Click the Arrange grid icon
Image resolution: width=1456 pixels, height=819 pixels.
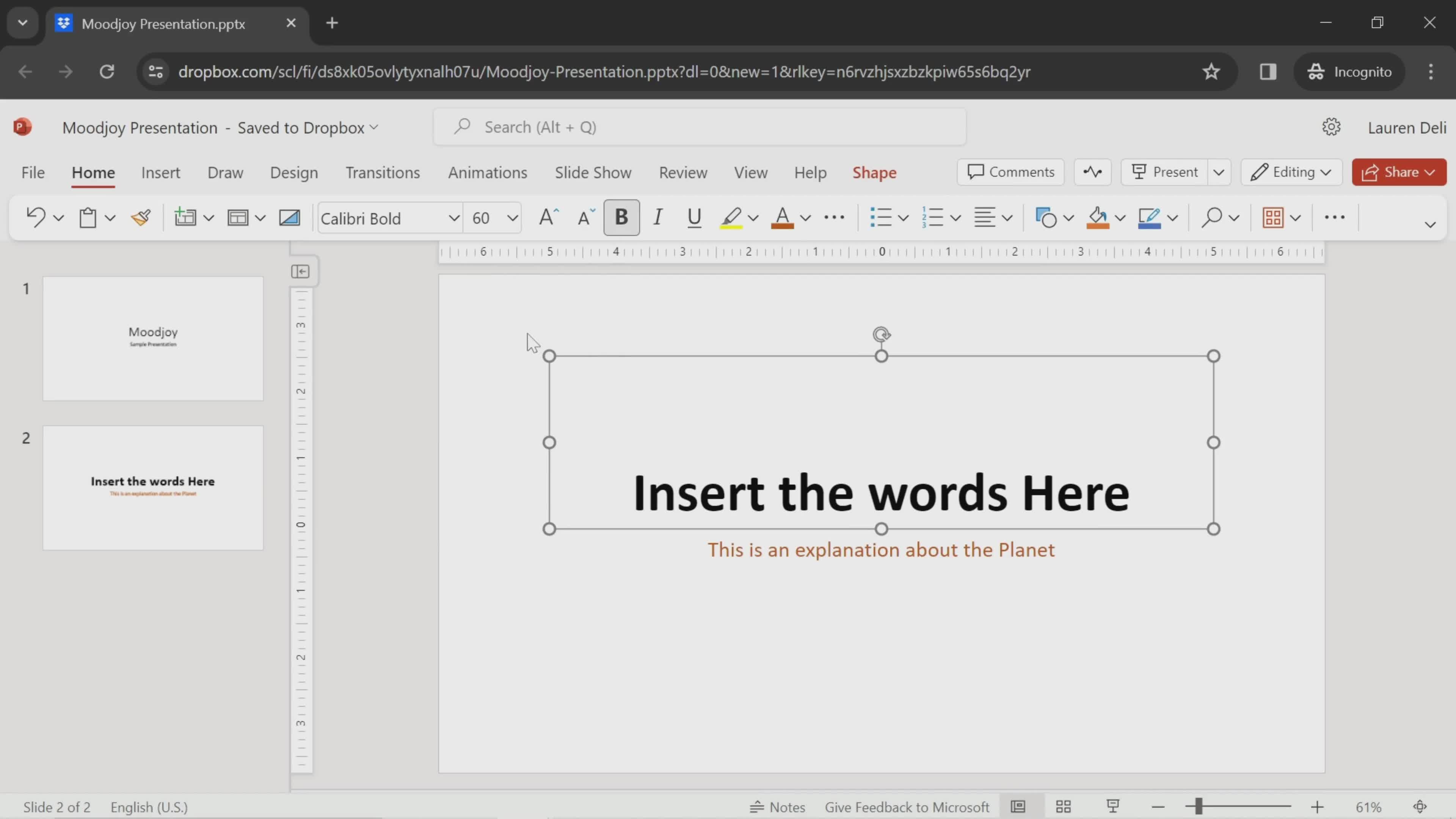click(1273, 218)
